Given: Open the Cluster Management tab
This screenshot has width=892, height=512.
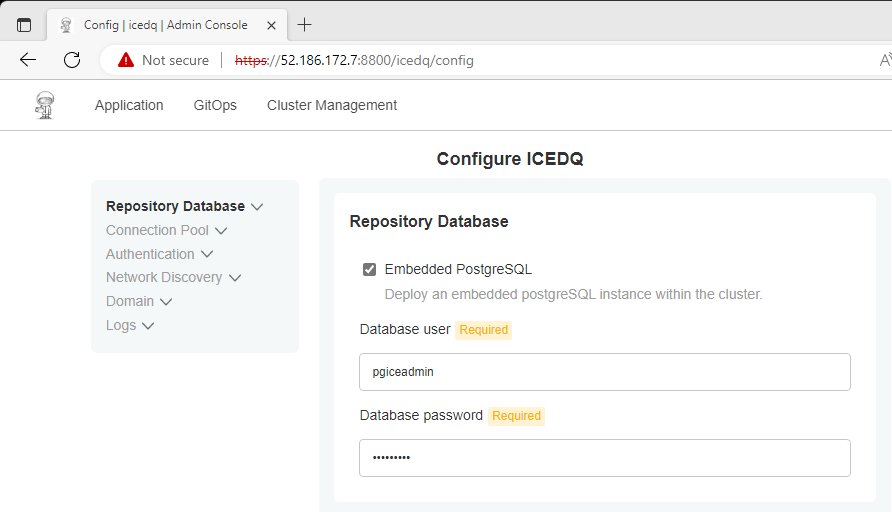Looking at the screenshot, I should pos(332,105).
